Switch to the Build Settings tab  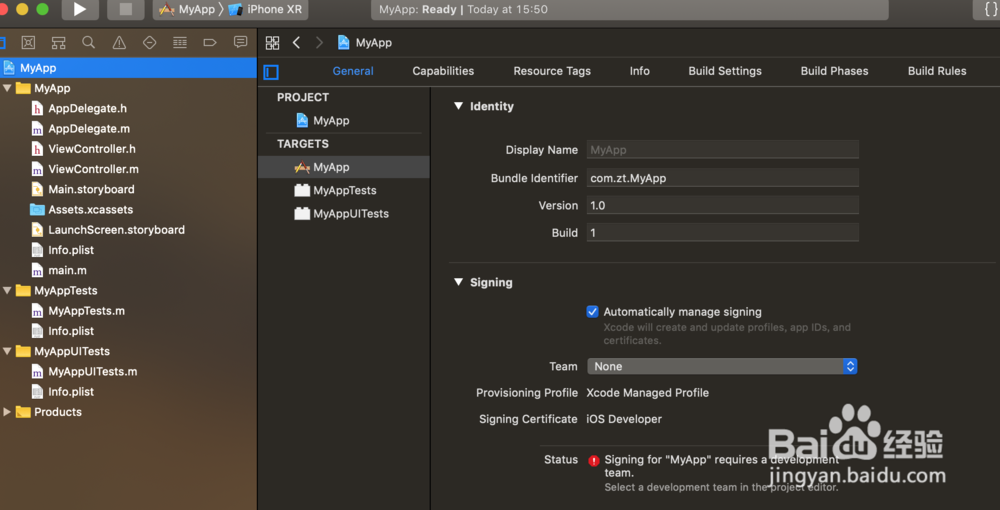[x=725, y=71]
